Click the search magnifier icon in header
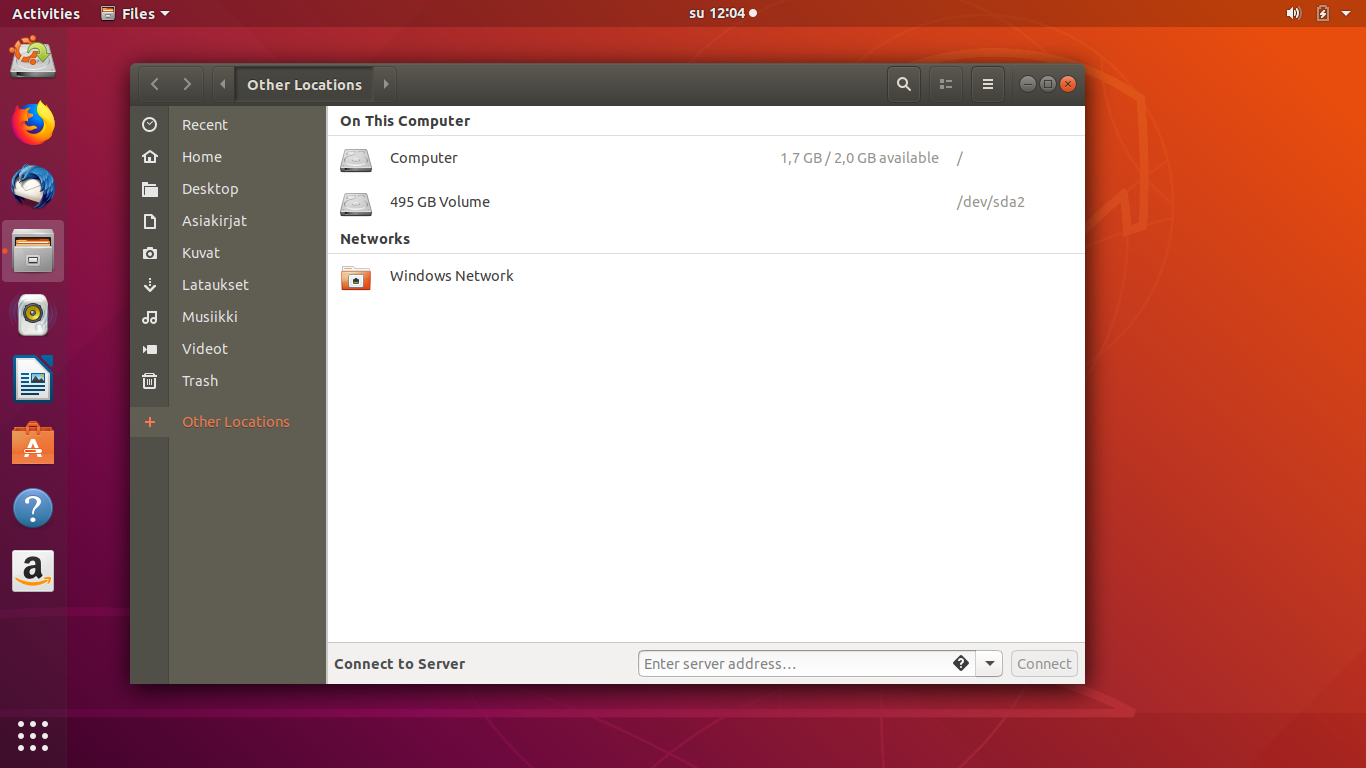 903,85
